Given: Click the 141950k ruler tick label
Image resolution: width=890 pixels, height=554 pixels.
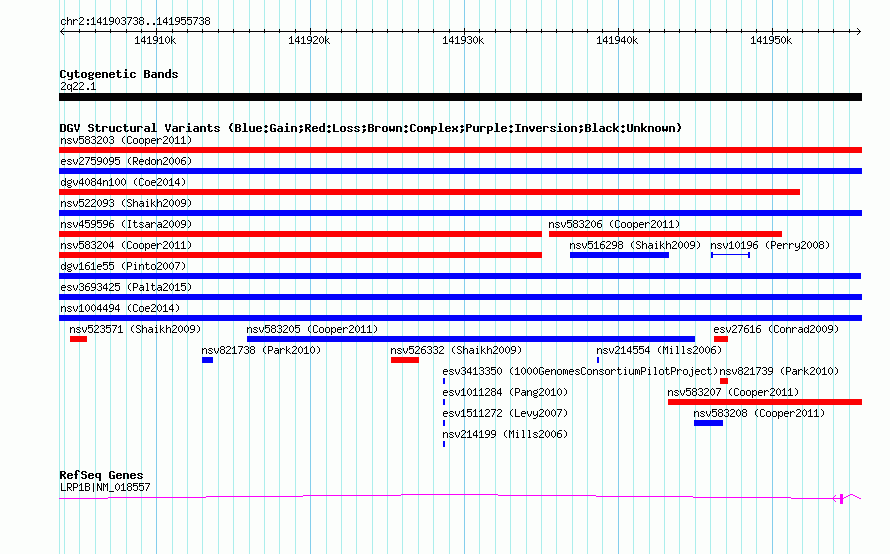Looking at the screenshot, I should [x=771, y=40].
